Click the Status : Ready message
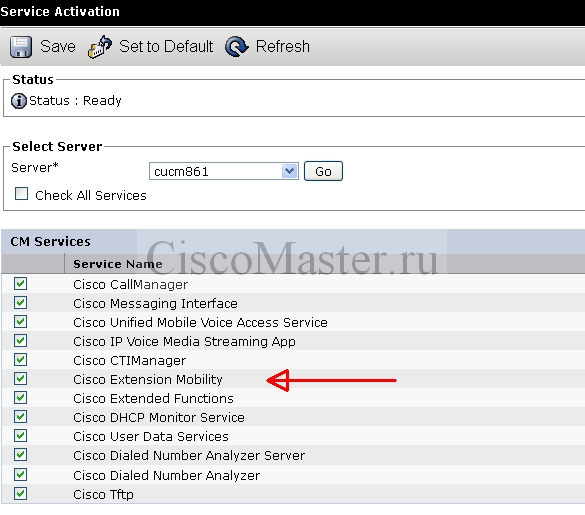This screenshot has height=515, width=585. coord(75,101)
